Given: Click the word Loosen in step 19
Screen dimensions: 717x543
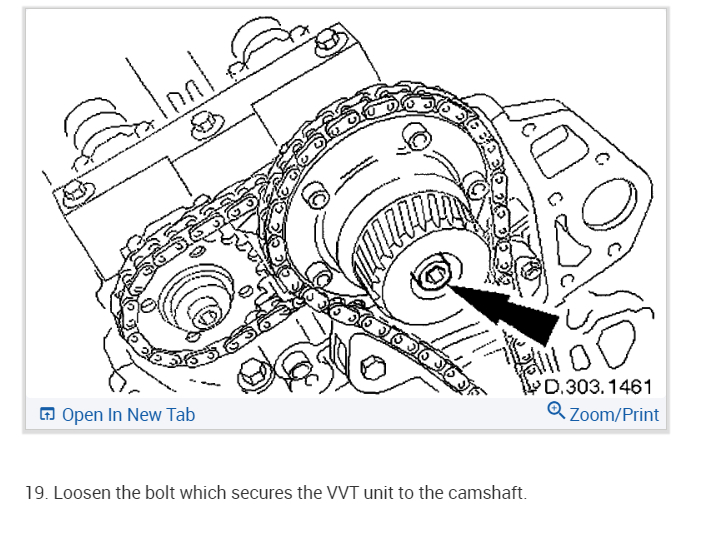Looking at the screenshot, I should pyautogui.click(x=82, y=493).
